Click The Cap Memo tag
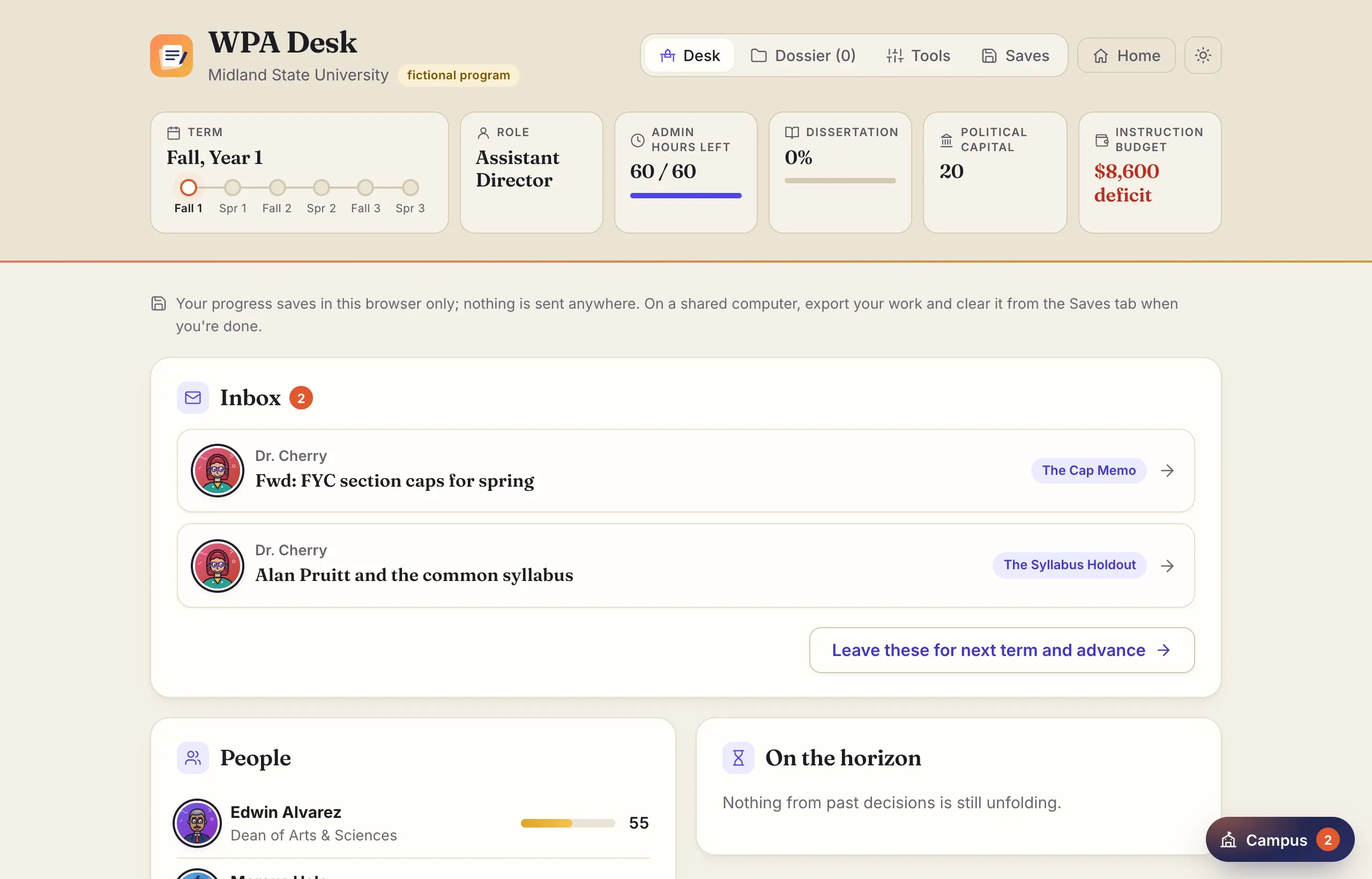This screenshot has width=1372, height=879. pos(1088,471)
